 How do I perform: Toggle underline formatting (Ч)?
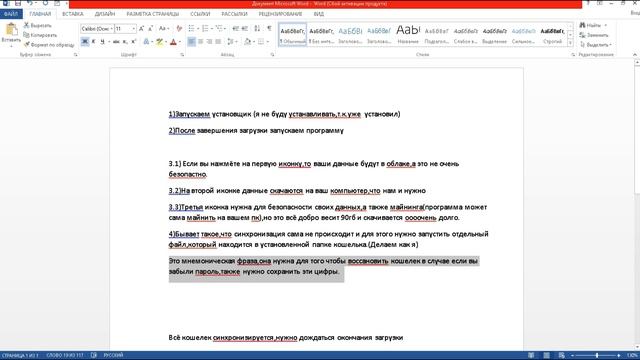tap(102, 42)
